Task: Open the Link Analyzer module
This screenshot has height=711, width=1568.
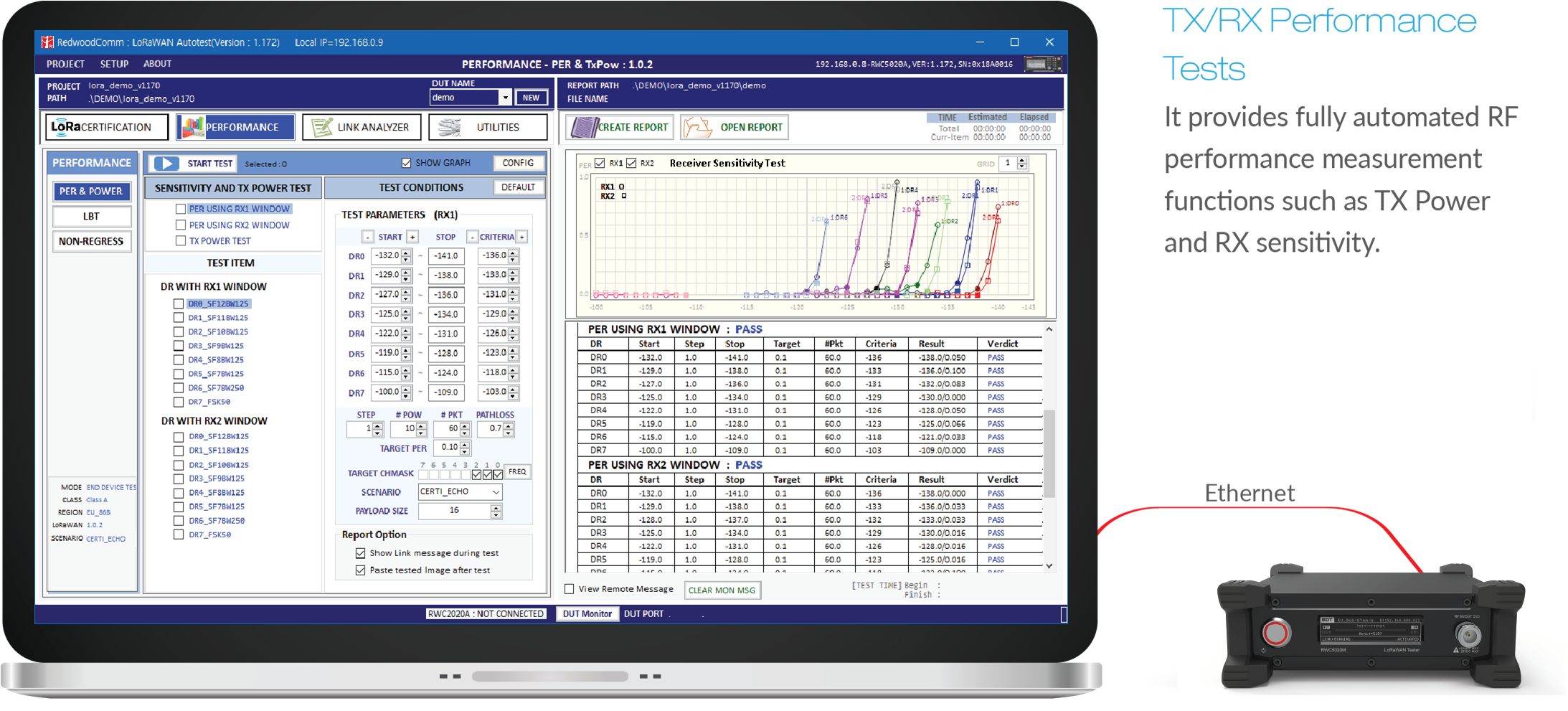Action: point(360,127)
